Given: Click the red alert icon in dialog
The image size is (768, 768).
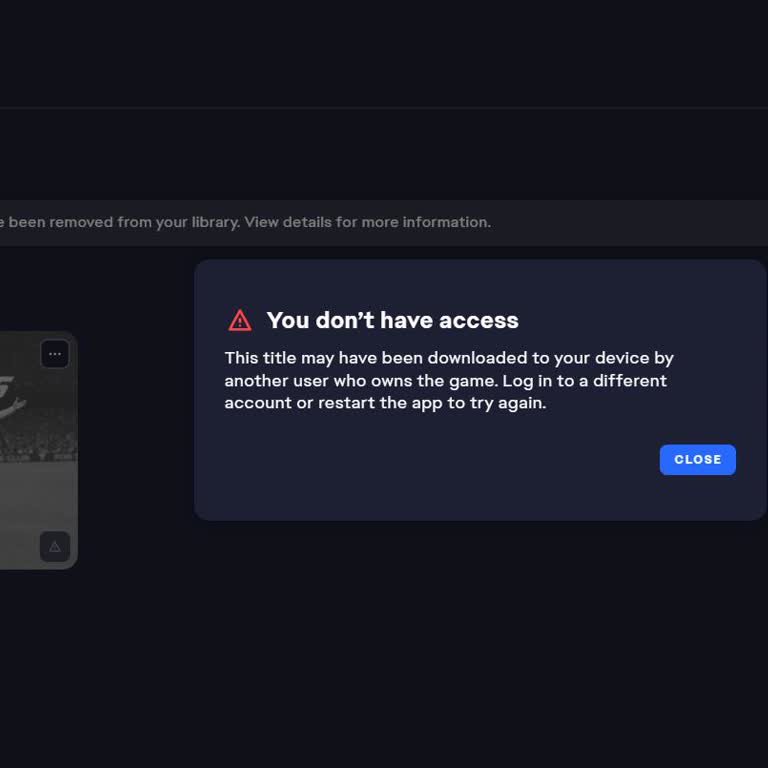Looking at the screenshot, I should (x=240, y=320).
